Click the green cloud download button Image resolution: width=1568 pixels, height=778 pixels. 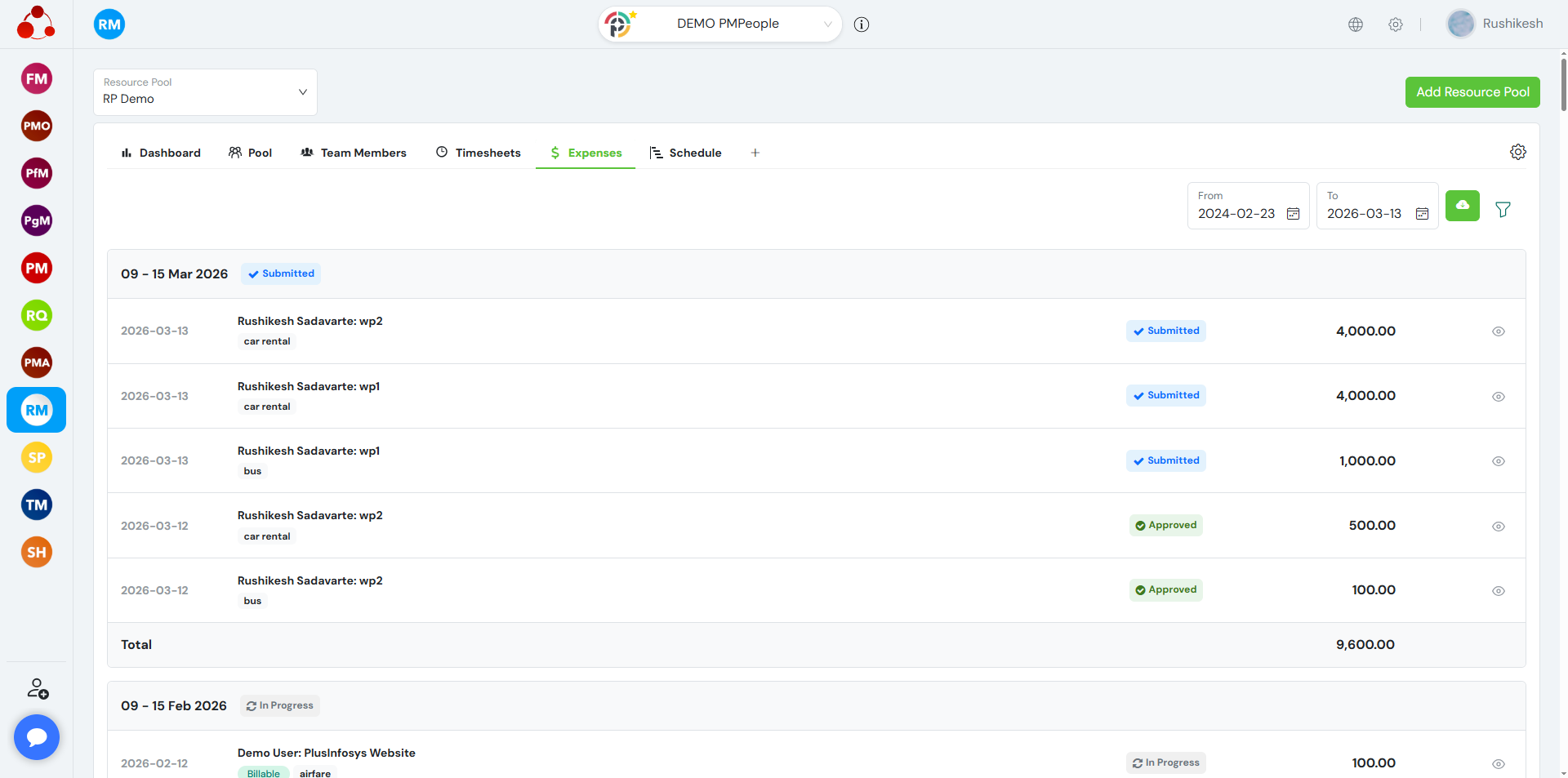[x=1462, y=206]
